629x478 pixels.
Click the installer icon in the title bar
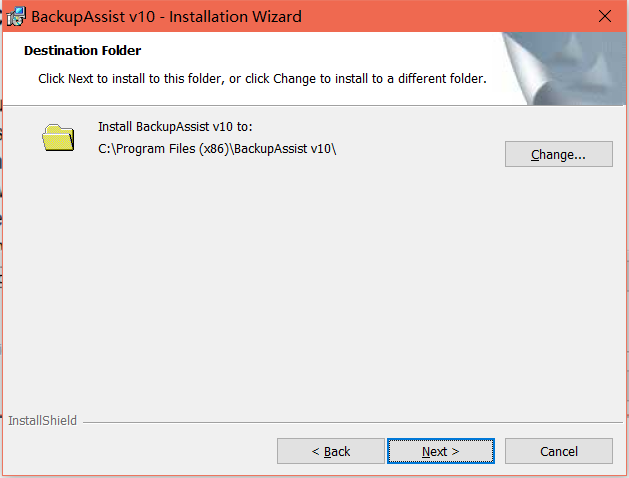pos(16,16)
